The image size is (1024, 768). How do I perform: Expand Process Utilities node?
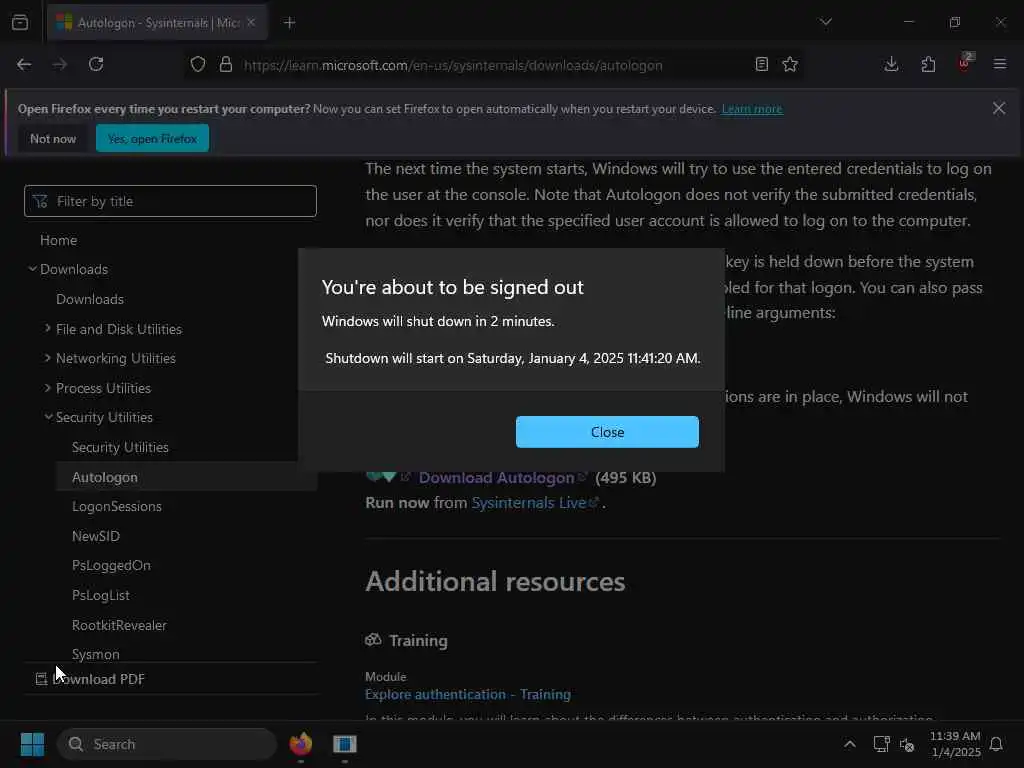tap(47, 388)
